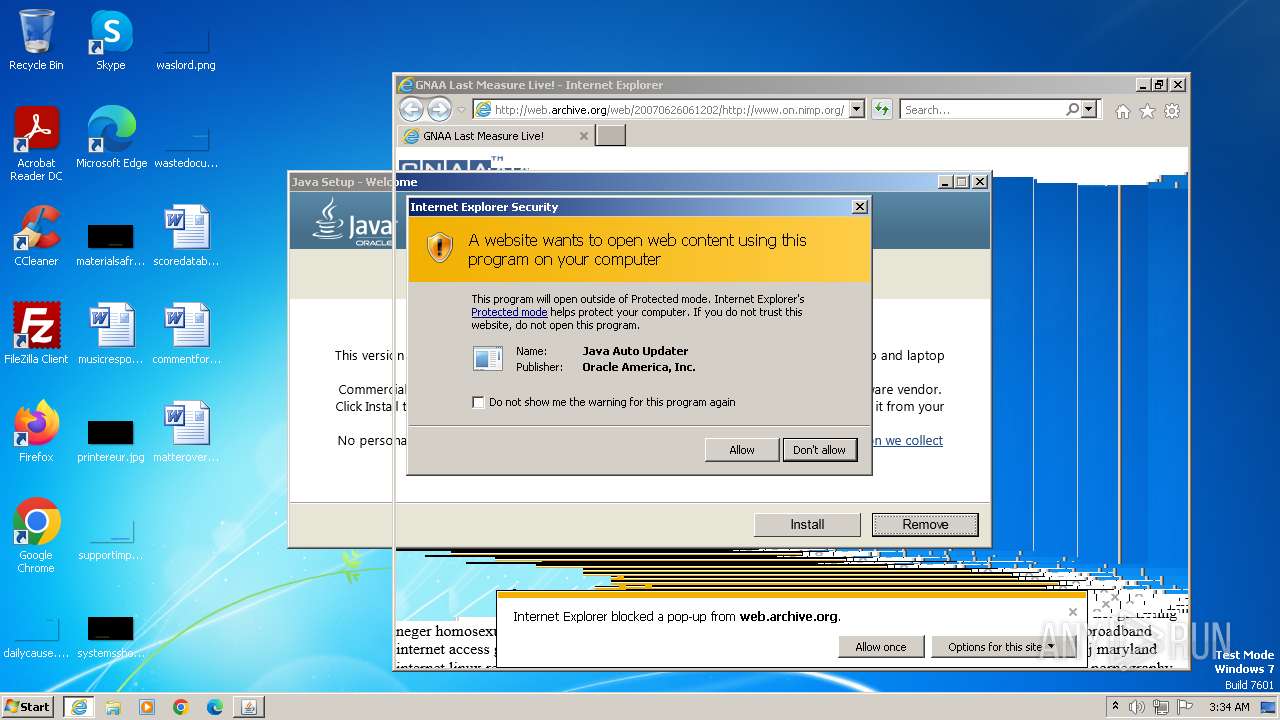Open the network tray icon

[x=1161, y=707]
